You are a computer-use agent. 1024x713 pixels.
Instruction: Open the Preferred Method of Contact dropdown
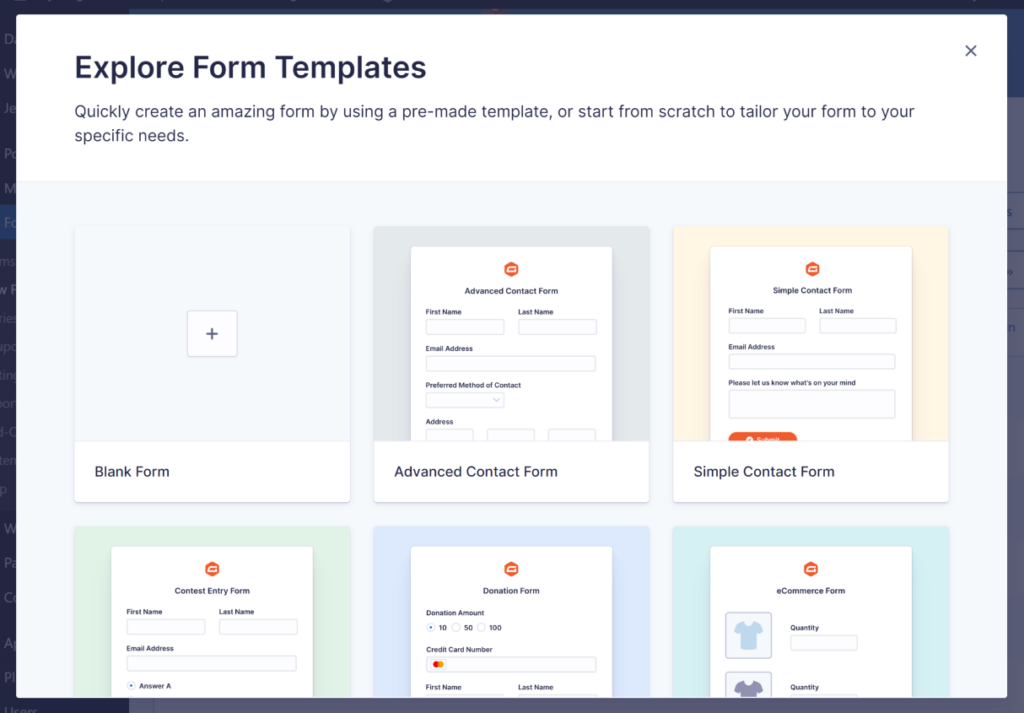pyautogui.click(x=465, y=399)
